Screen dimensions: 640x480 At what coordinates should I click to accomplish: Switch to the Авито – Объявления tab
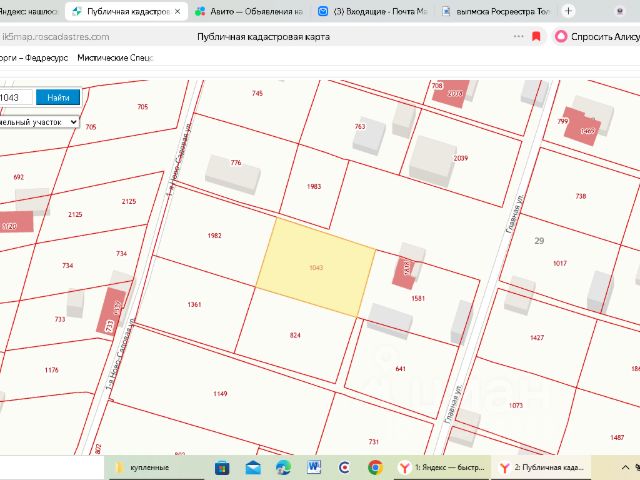pyautogui.click(x=249, y=11)
